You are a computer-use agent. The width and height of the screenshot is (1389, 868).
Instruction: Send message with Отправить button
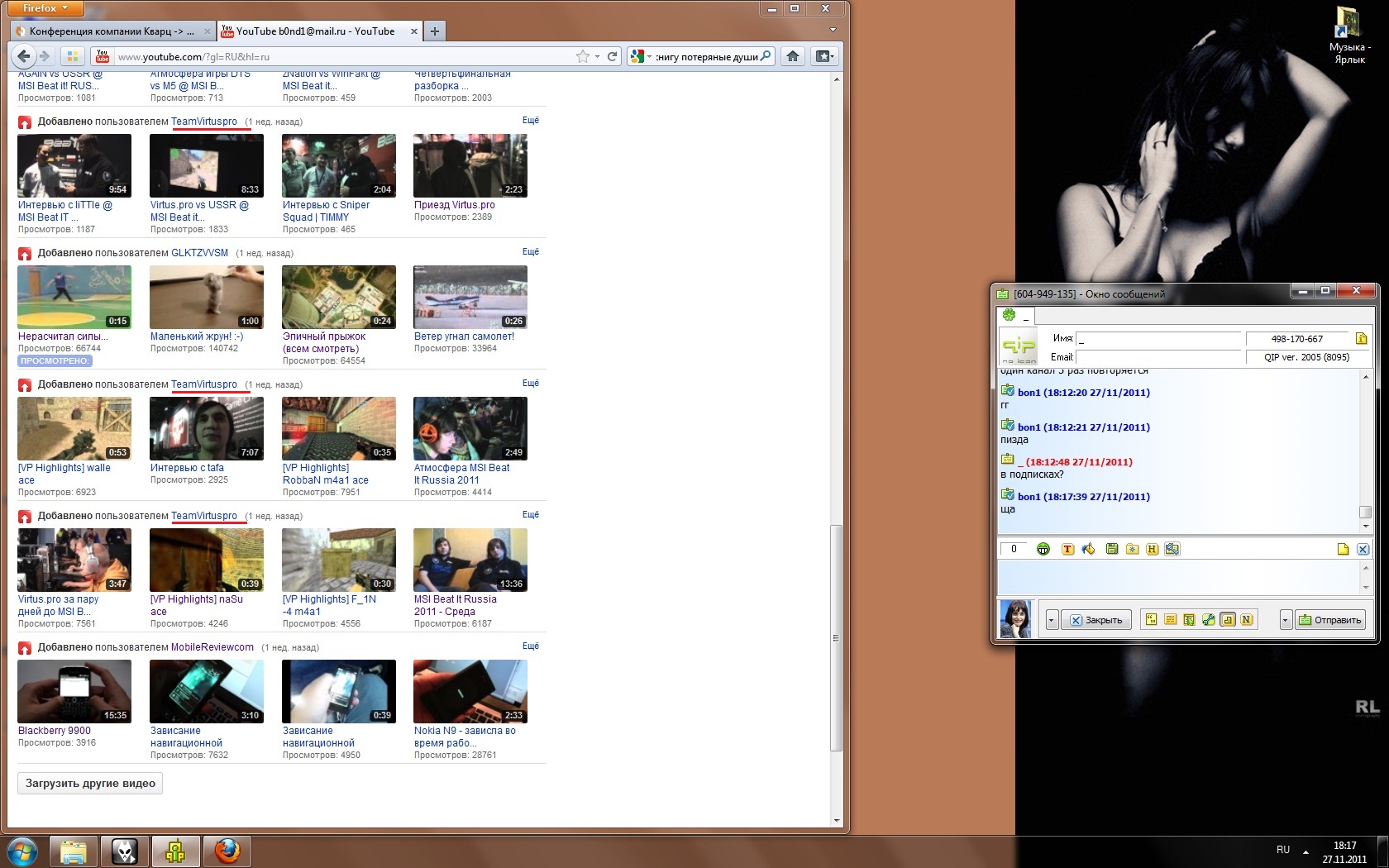click(x=1330, y=620)
